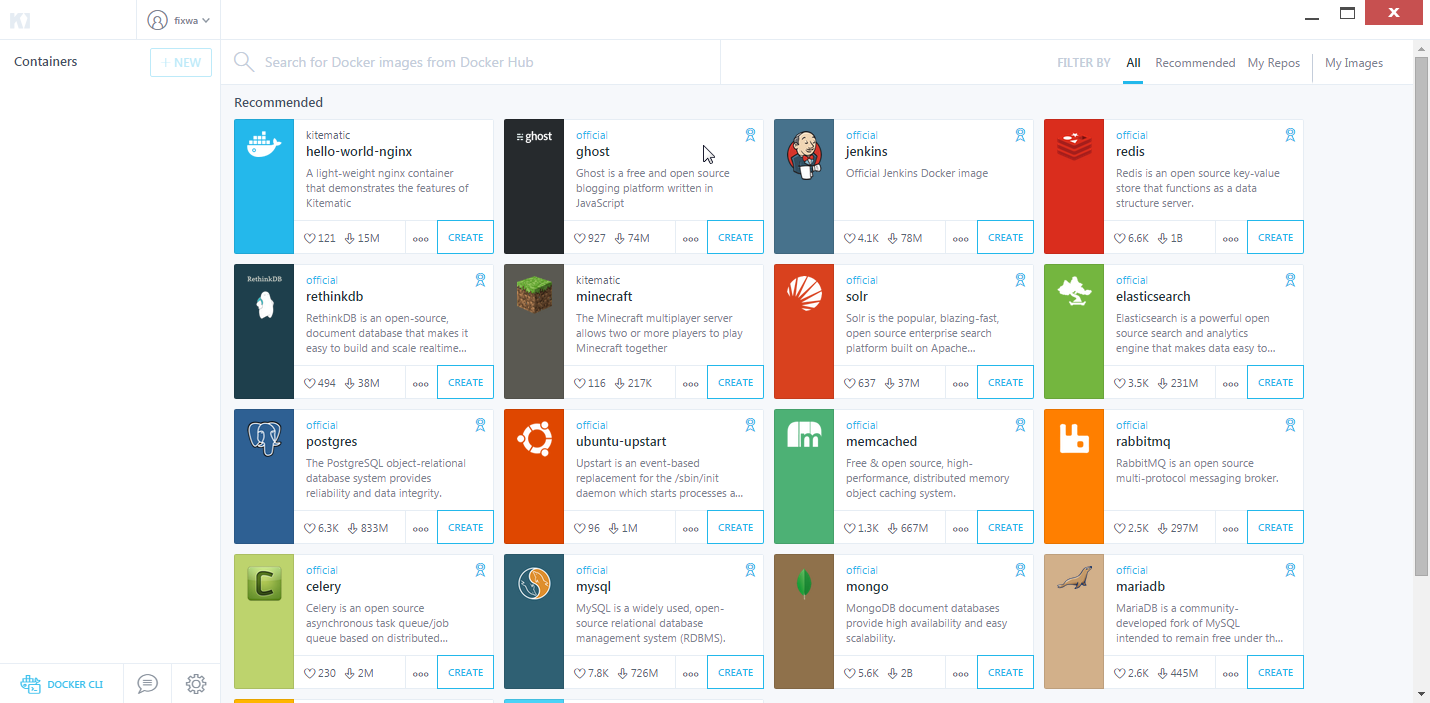Viewport: 1430px width, 703px height.
Task: Click the official ribbon badge on jenkins
Action: (x=1020, y=135)
